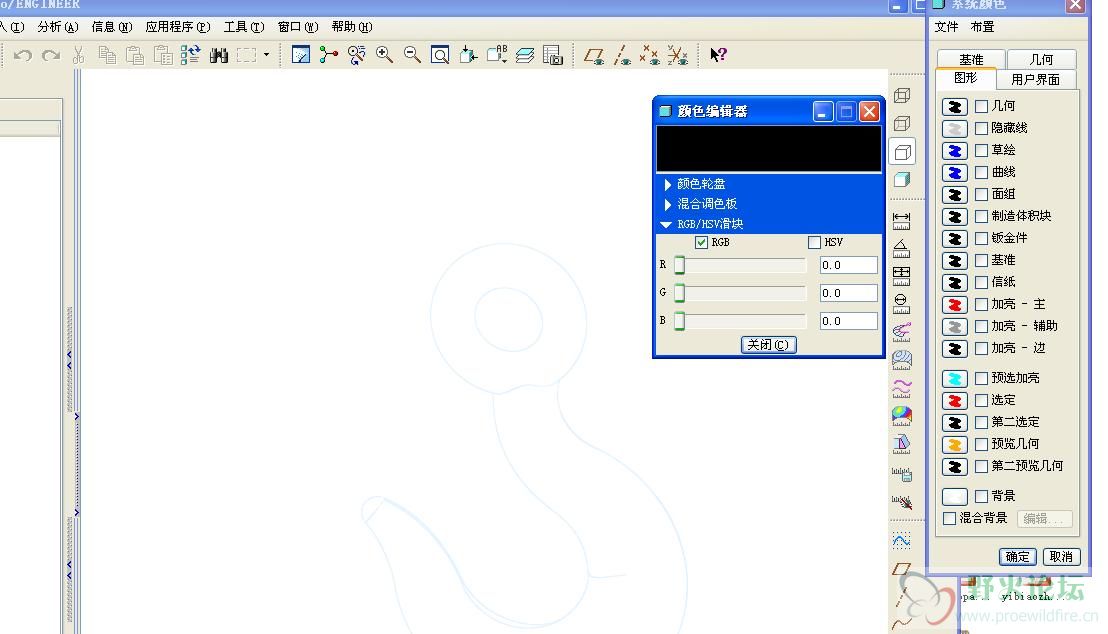Click the Find binoculars icon
Screen dimensions: 1108x634
(x=218, y=55)
